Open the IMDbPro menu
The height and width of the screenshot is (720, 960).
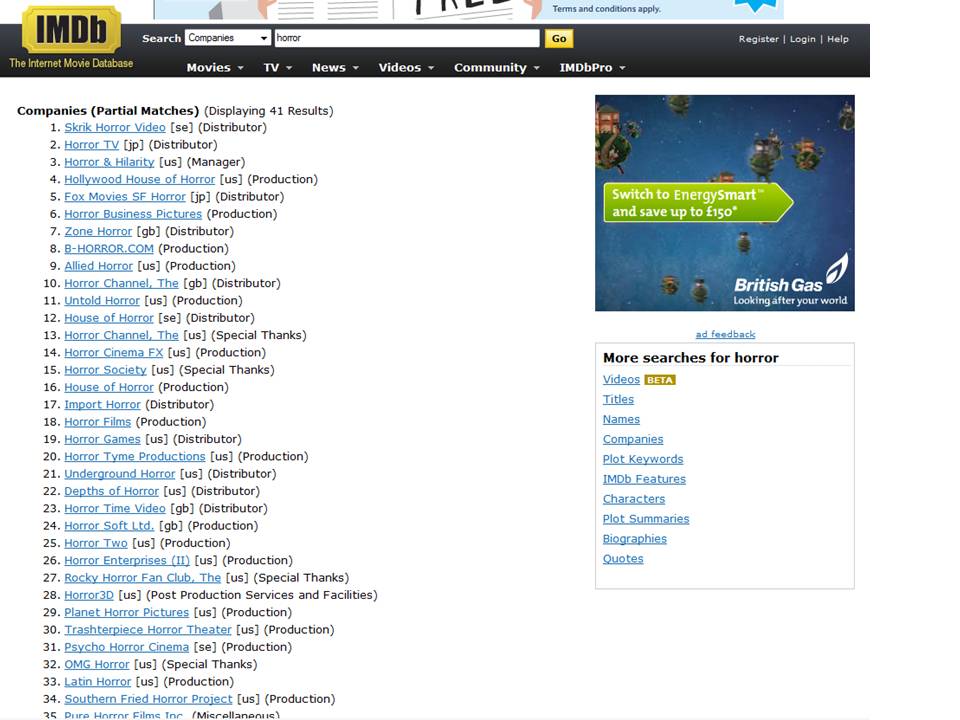pyautogui.click(x=592, y=67)
